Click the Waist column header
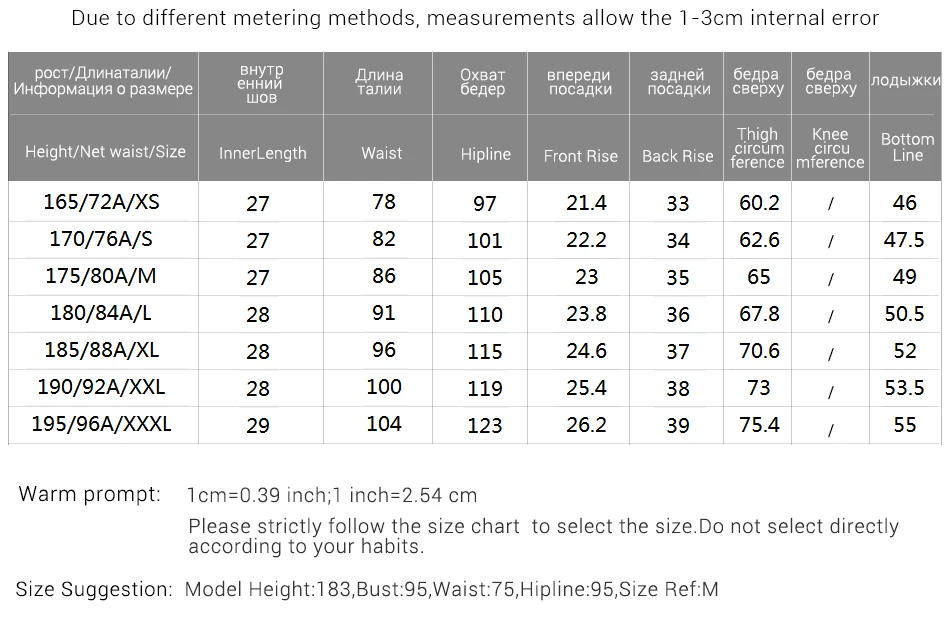Screen dimensions: 950x627 [382, 153]
